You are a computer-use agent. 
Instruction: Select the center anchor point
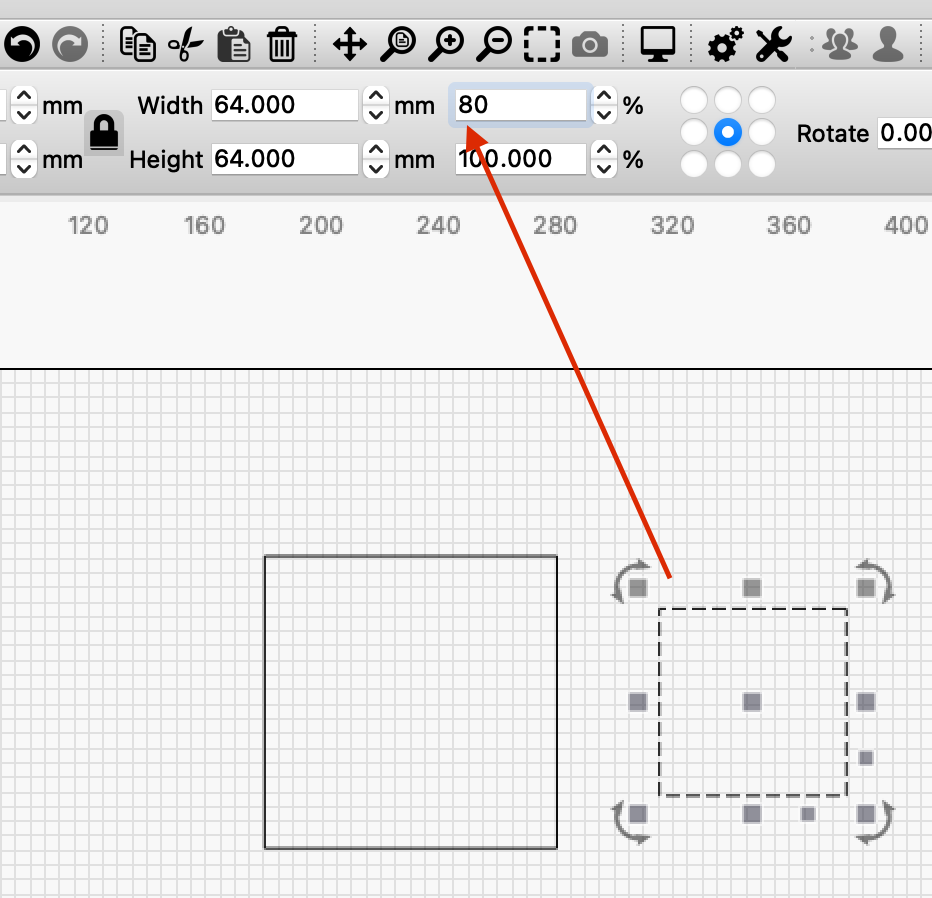tap(729, 131)
